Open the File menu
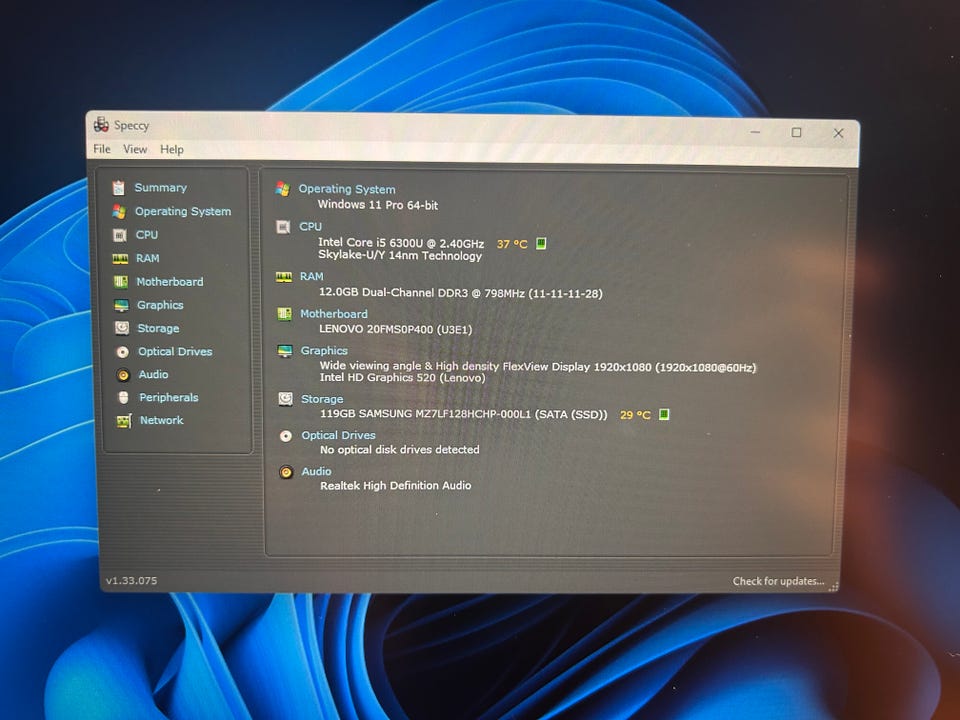The width and height of the screenshot is (960, 720). pos(102,149)
